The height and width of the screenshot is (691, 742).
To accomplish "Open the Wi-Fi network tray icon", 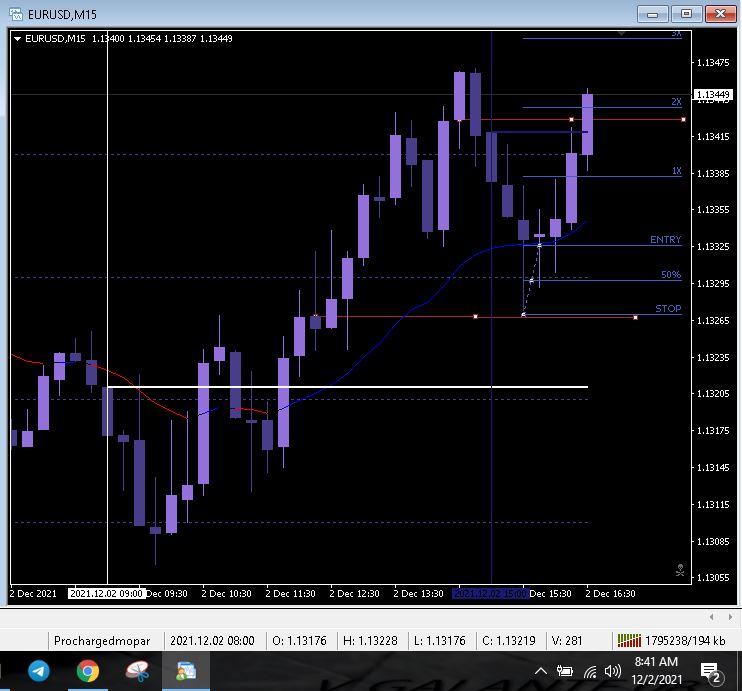I will pos(590,671).
